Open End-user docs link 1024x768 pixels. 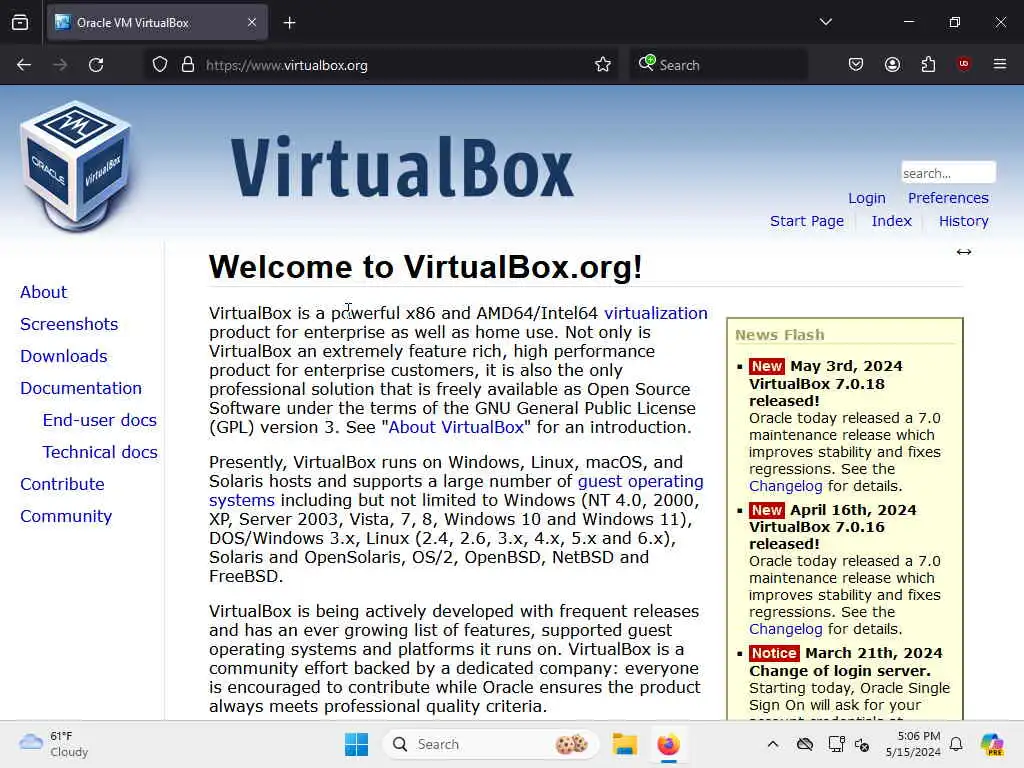tap(100, 421)
